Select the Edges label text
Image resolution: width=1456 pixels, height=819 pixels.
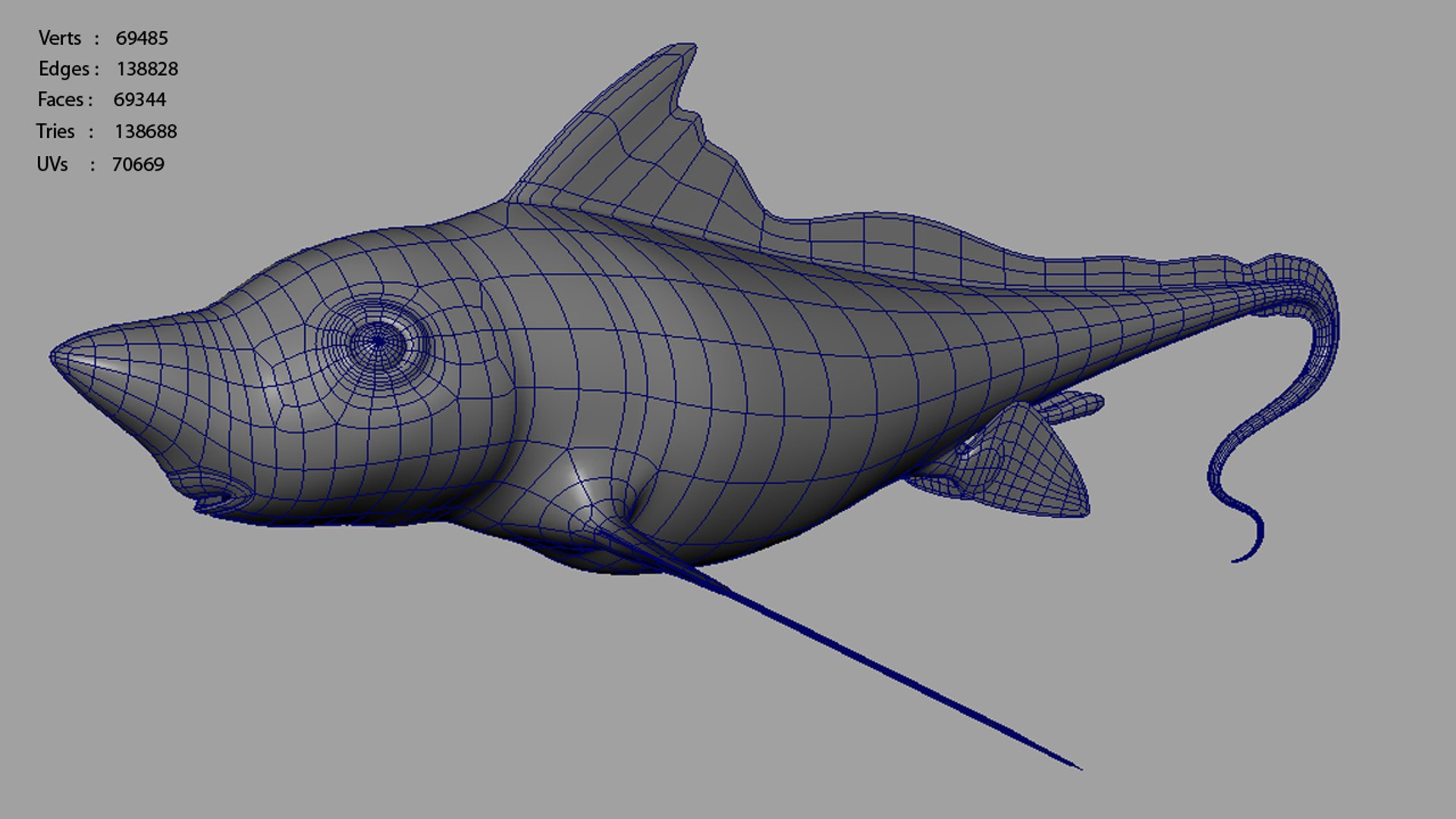pos(64,69)
